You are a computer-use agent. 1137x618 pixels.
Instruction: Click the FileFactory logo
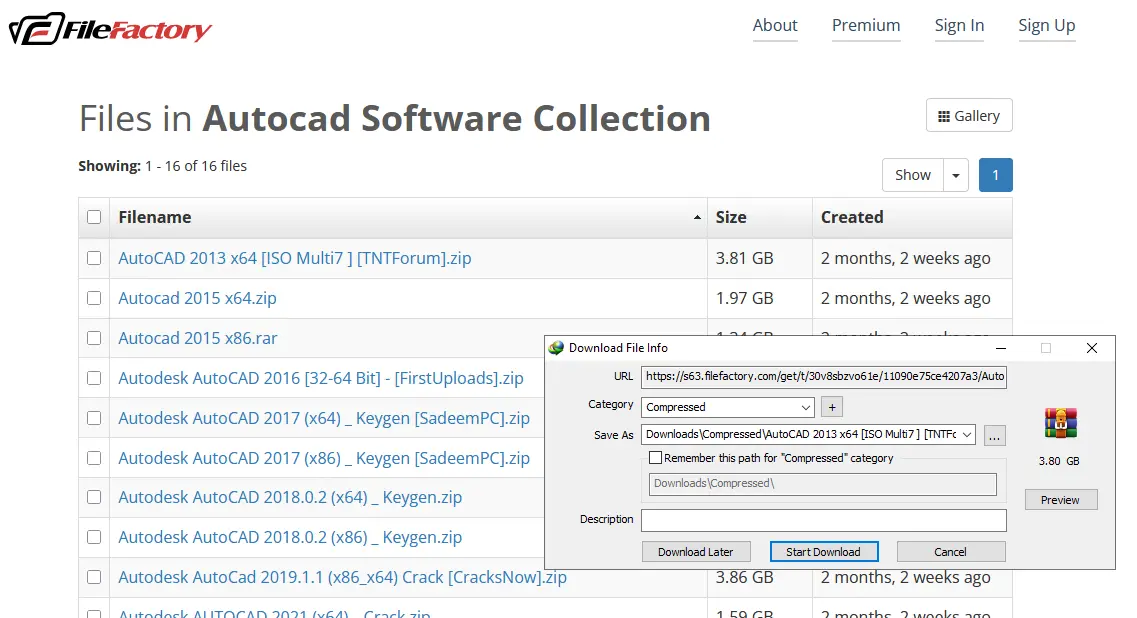110,29
